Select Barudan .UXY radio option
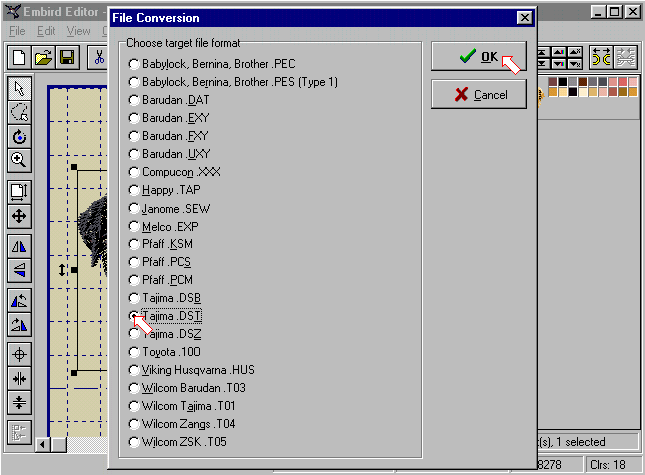Viewport: 645px width, 475px height. 169,154
